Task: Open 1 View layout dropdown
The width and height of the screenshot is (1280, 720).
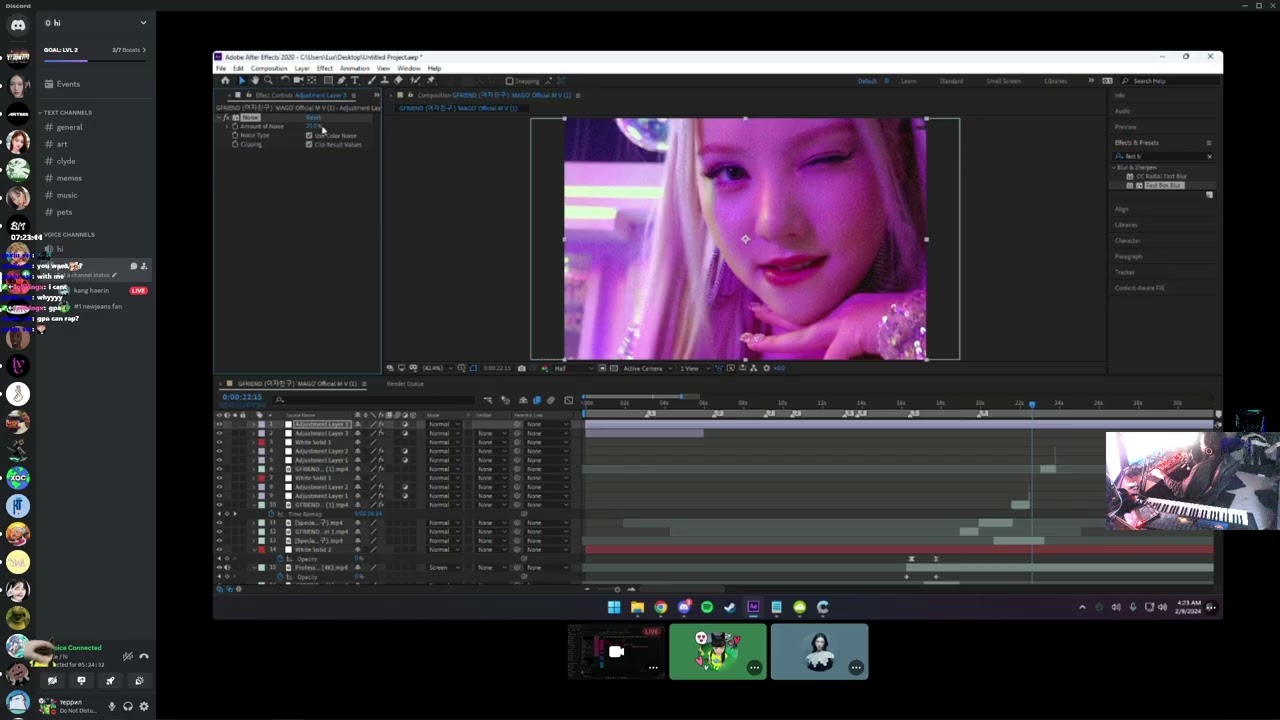Action: point(694,368)
